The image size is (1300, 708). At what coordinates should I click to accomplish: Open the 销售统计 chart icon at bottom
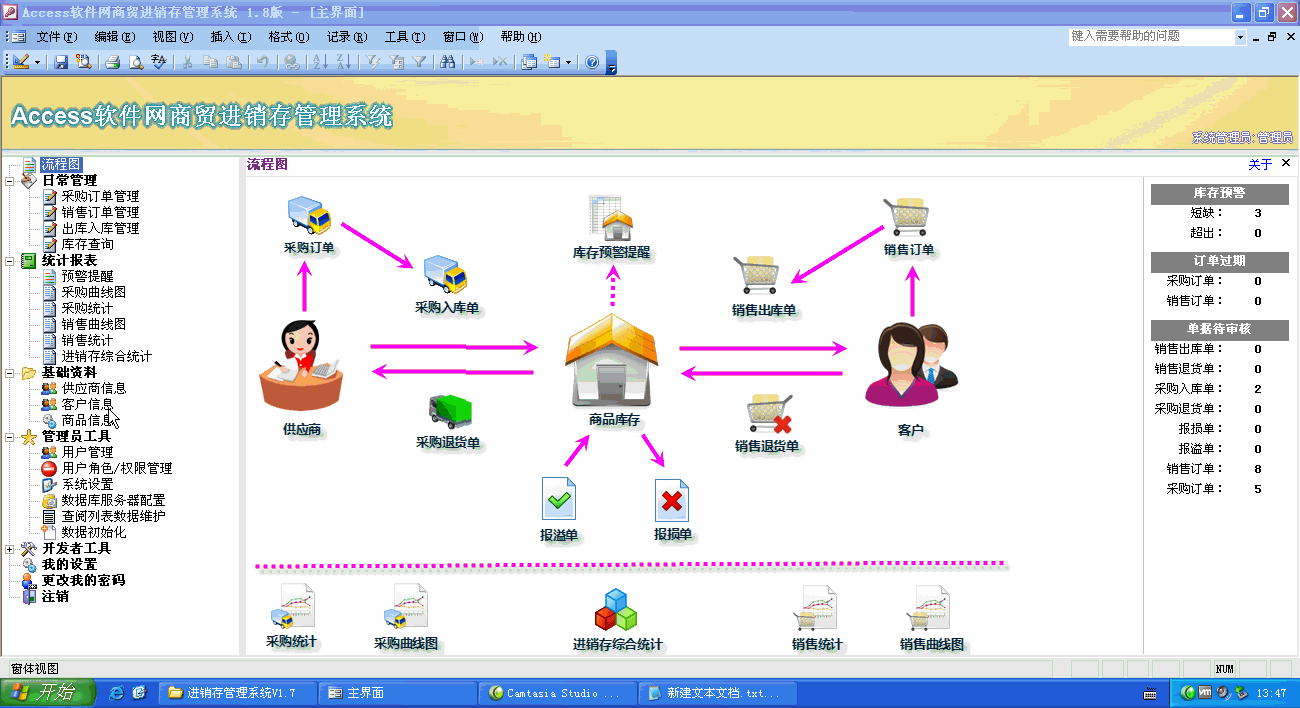pos(815,608)
